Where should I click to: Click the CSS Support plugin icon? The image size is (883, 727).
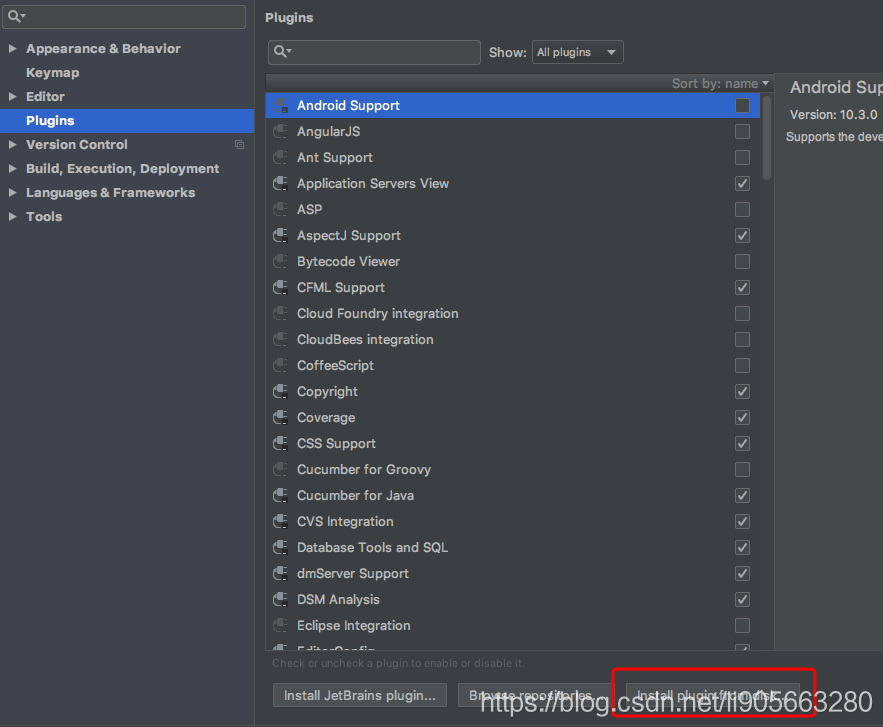pos(280,443)
